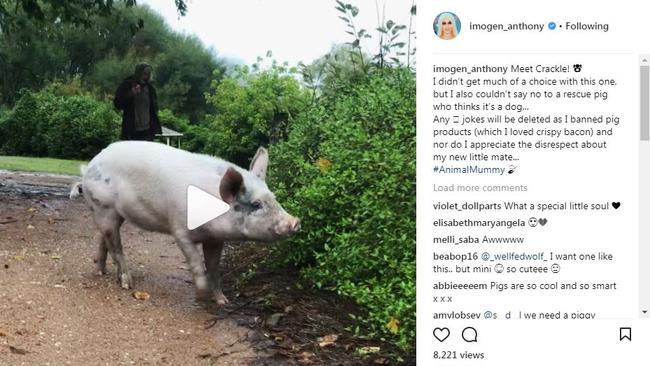Viewport: 650px width, 366px height.
Task: Open the comment speech bubble icon
Action: (469, 334)
